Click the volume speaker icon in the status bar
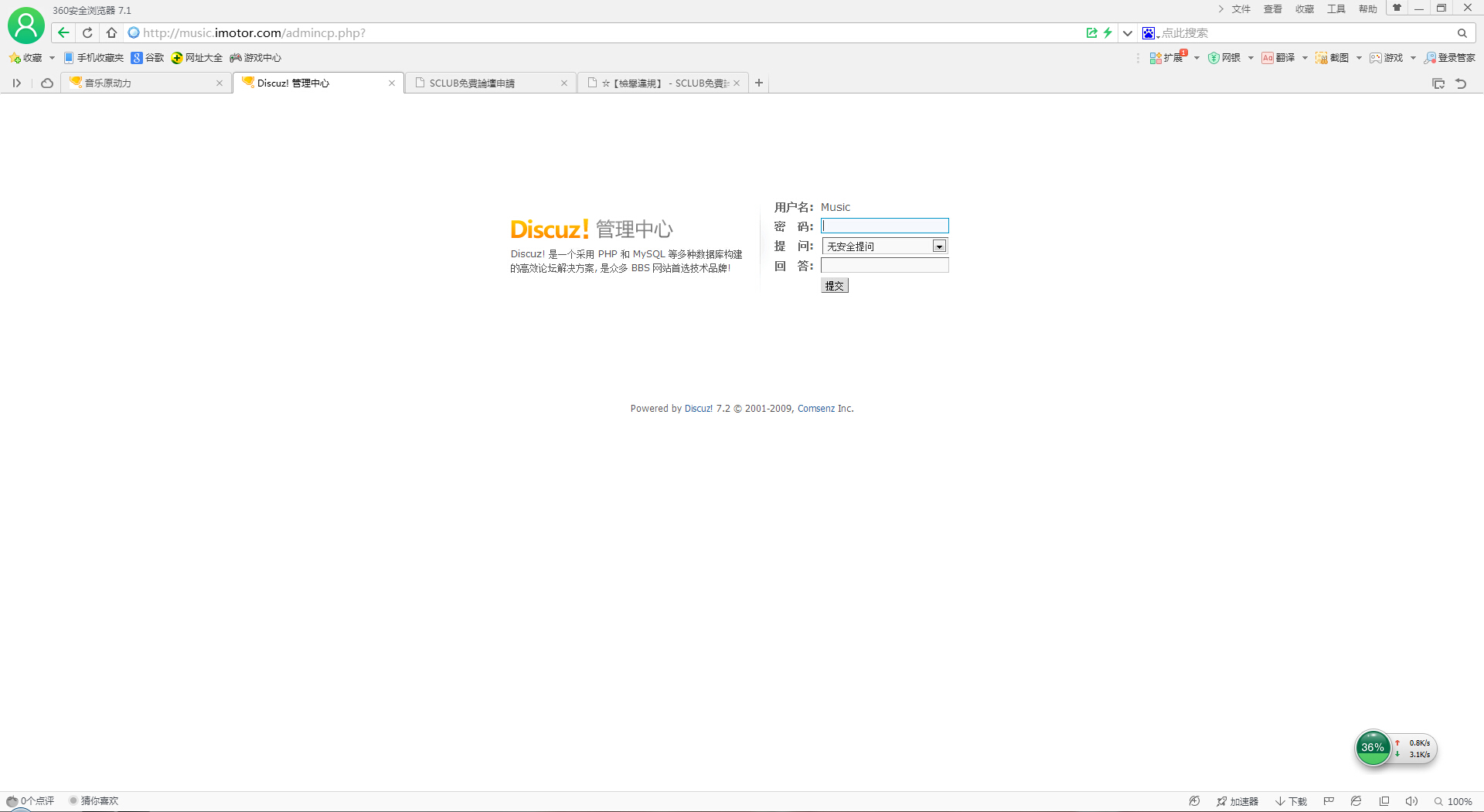This screenshot has height=812, width=1484. coord(1411,801)
